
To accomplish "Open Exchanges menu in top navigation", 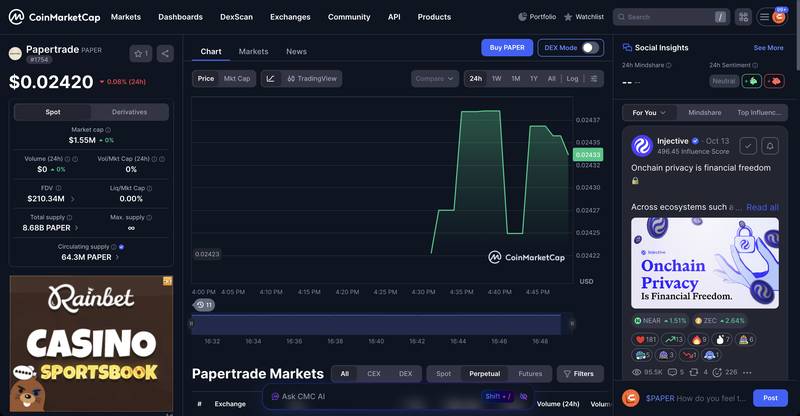I will point(290,17).
